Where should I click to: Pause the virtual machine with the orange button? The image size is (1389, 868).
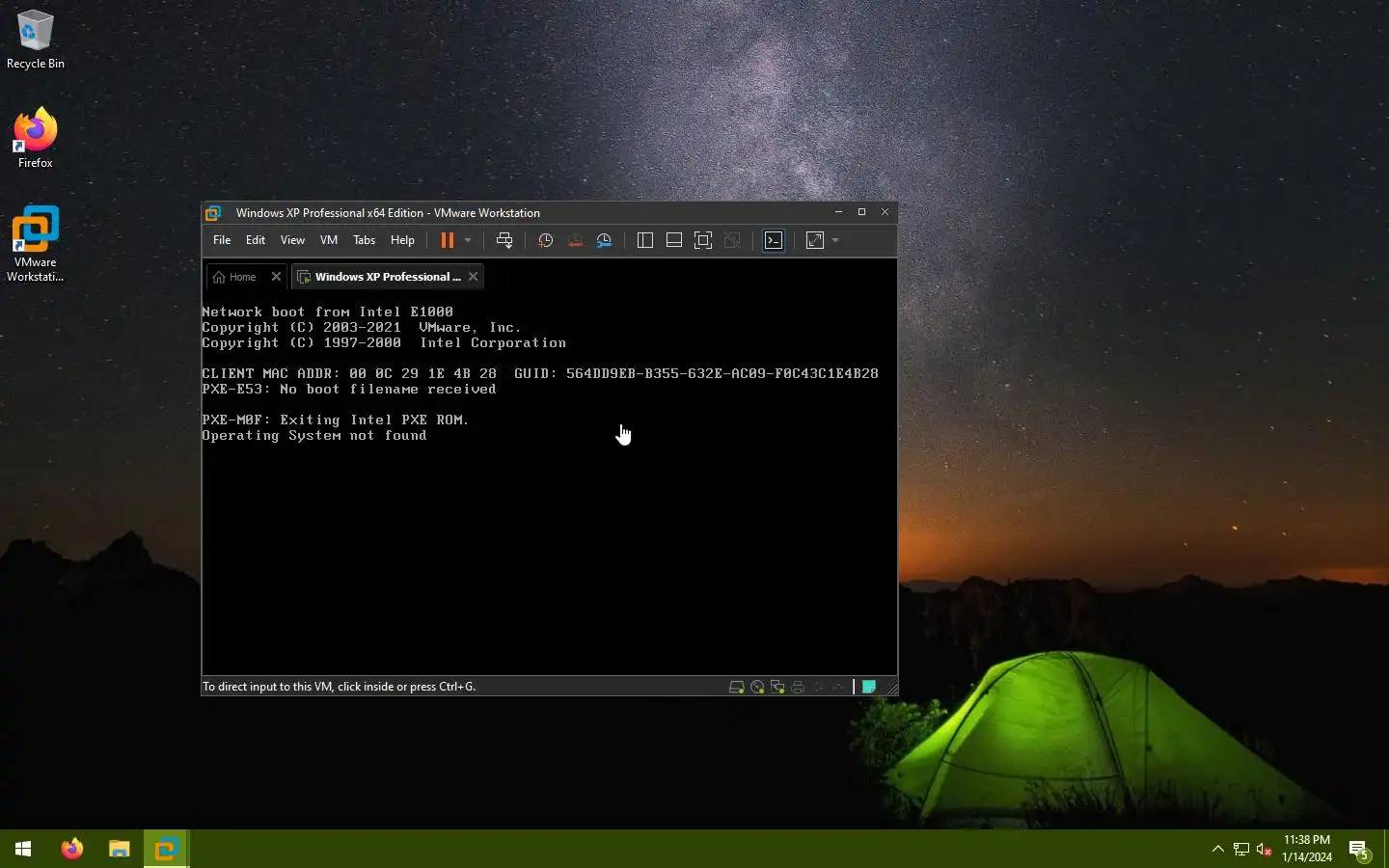[448, 240]
